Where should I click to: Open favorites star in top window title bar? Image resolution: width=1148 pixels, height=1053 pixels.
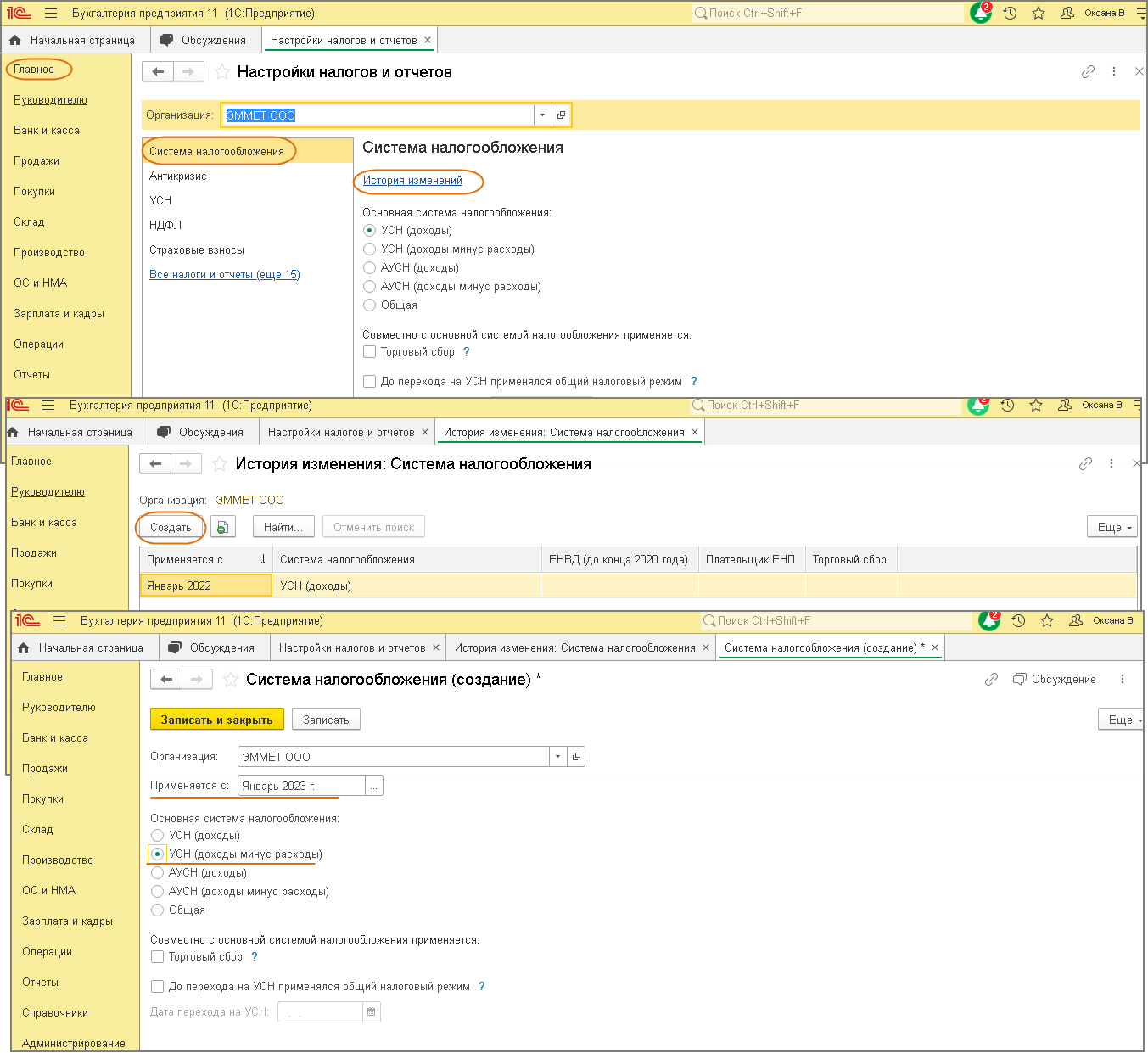pyautogui.click(x=1039, y=14)
